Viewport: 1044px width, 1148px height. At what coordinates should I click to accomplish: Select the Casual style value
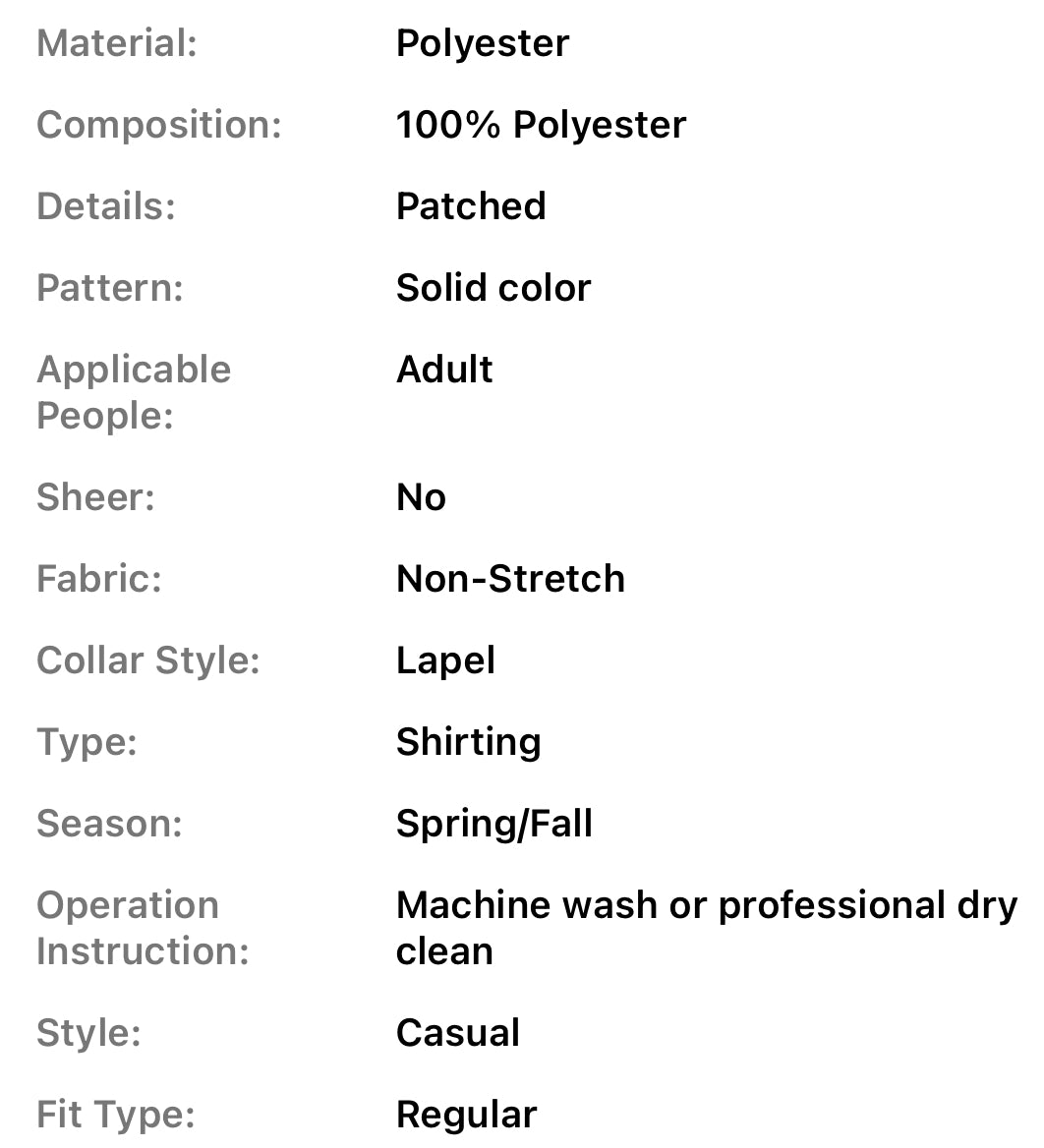tap(458, 1034)
